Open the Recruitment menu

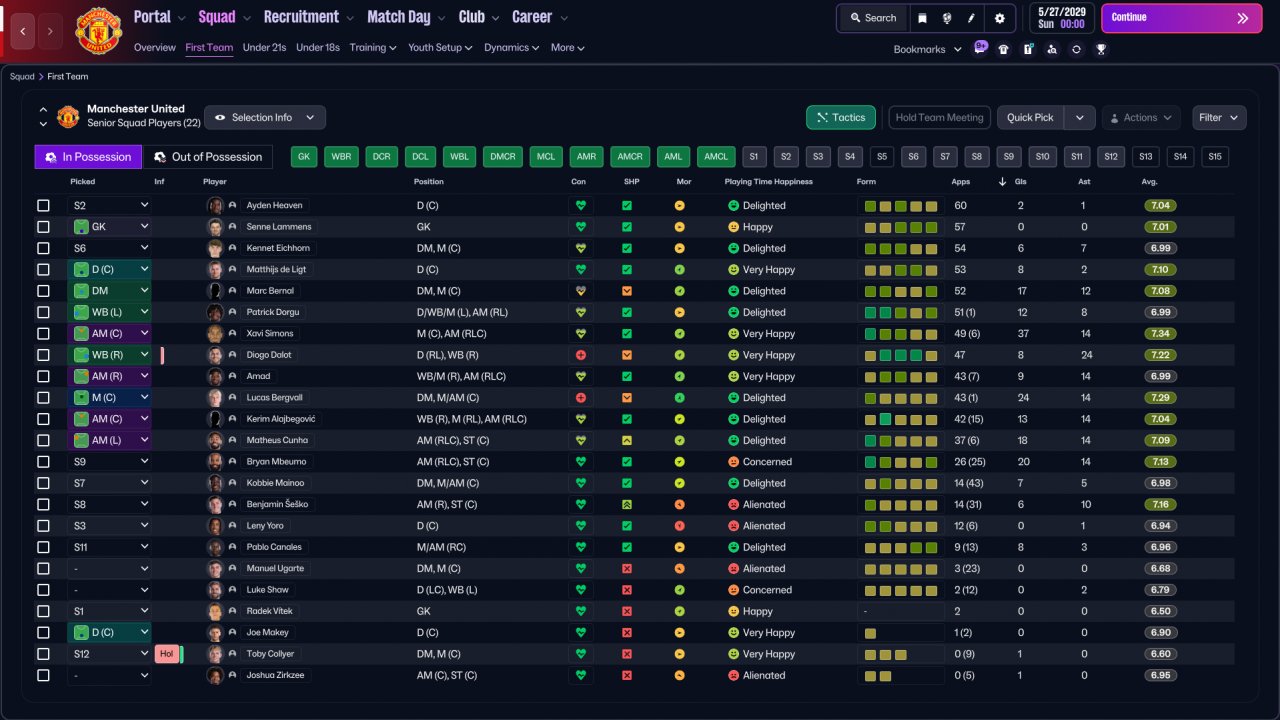308,17
